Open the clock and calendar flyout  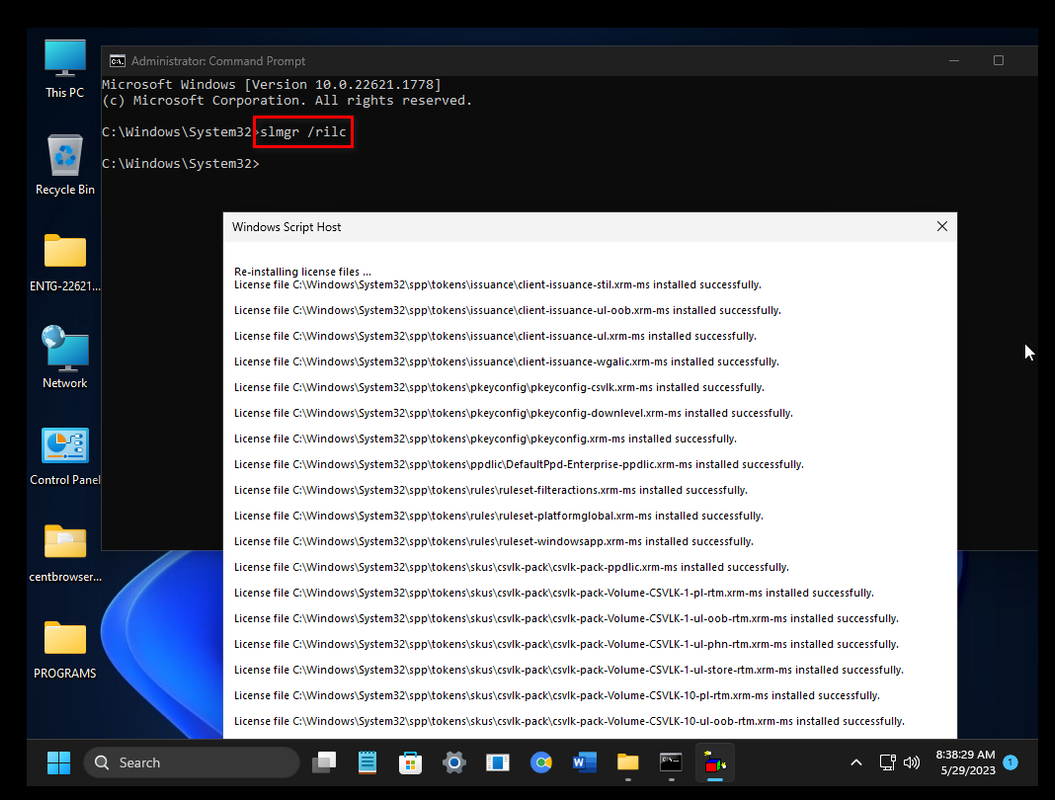965,762
